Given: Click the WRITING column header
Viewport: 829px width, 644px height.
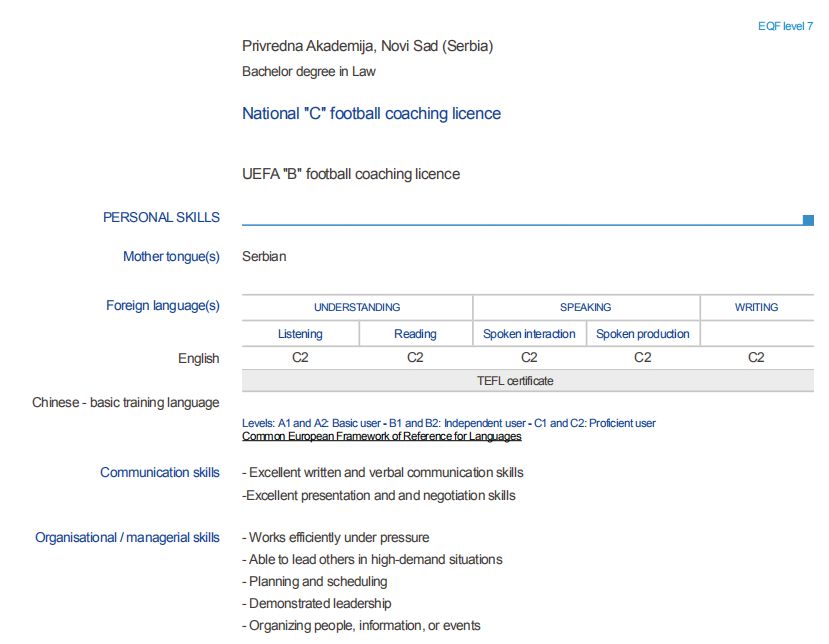Looking at the screenshot, I should click(756, 307).
